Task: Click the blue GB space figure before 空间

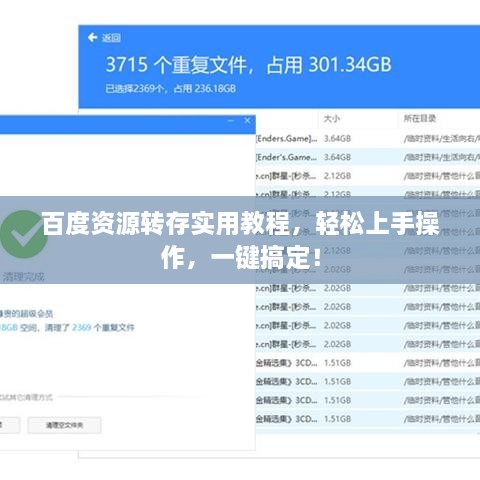Action: point(8,328)
